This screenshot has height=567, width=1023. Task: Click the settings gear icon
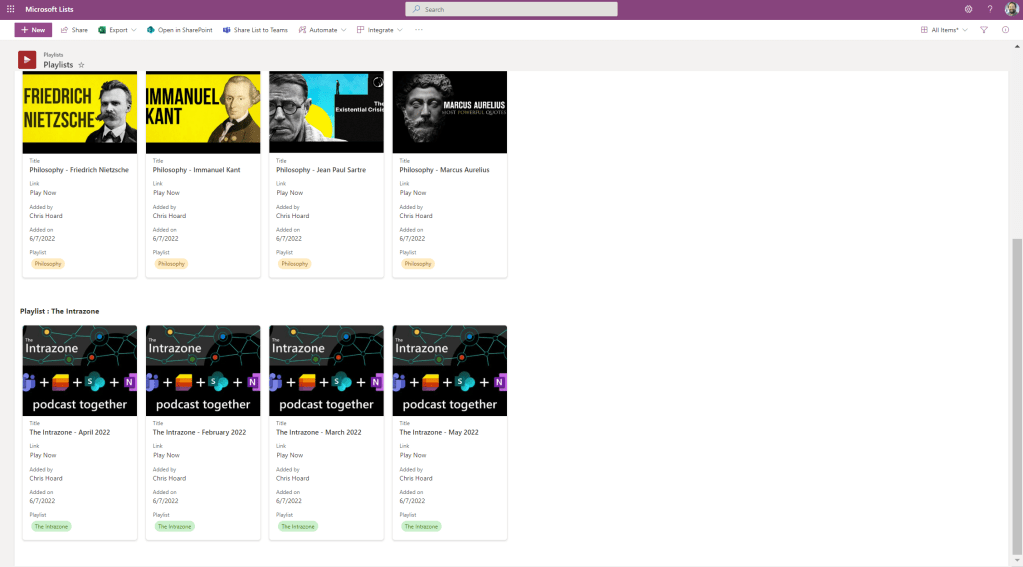coord(968,9)
